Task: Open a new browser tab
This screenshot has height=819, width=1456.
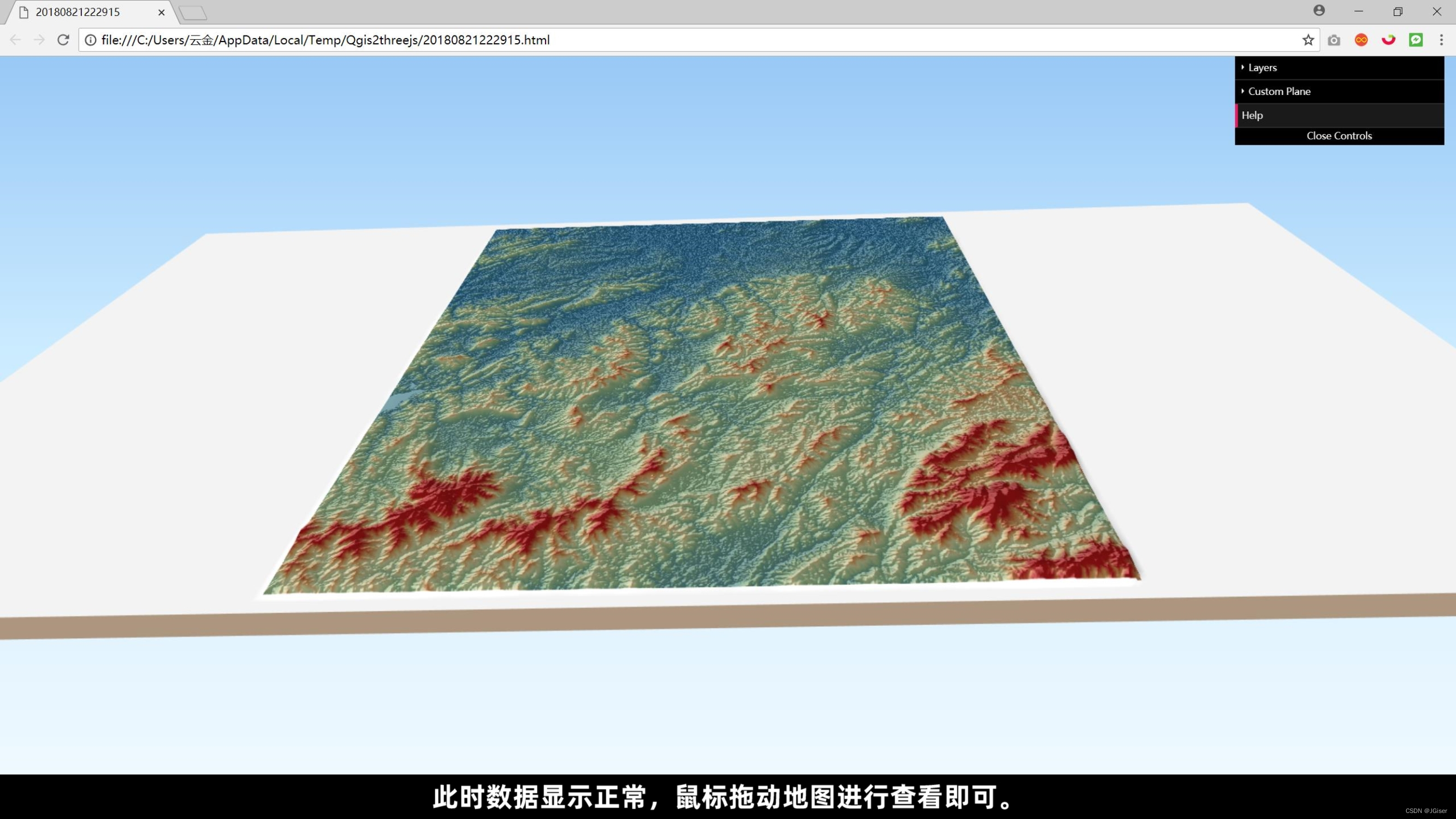Action: [x=192, y=11]
